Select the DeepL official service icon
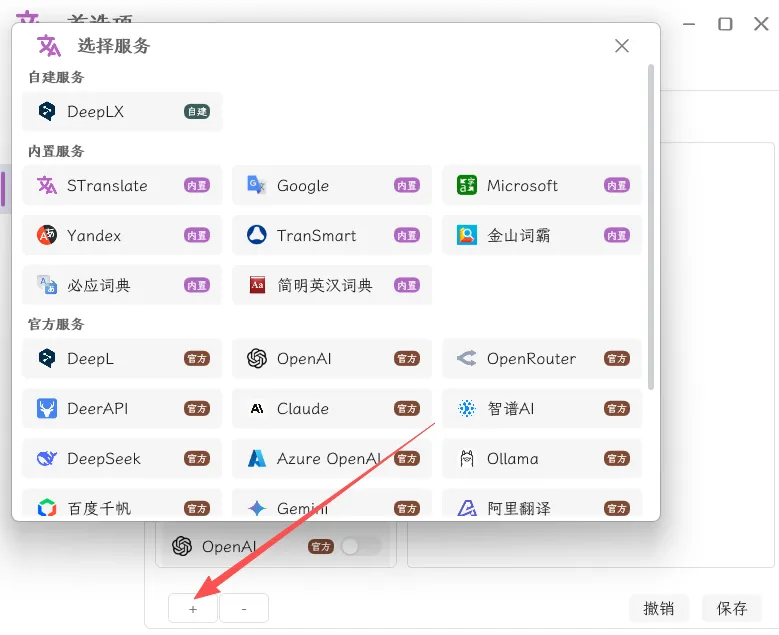 click(47, 358)
